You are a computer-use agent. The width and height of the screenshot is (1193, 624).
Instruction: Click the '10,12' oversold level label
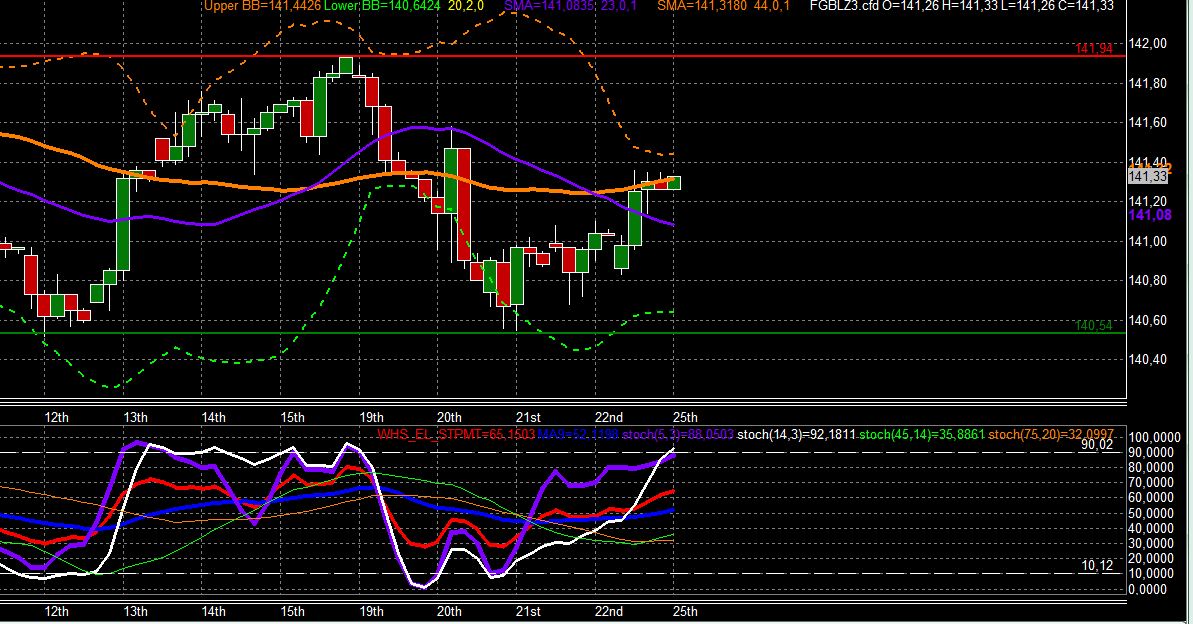(1096, 565)
